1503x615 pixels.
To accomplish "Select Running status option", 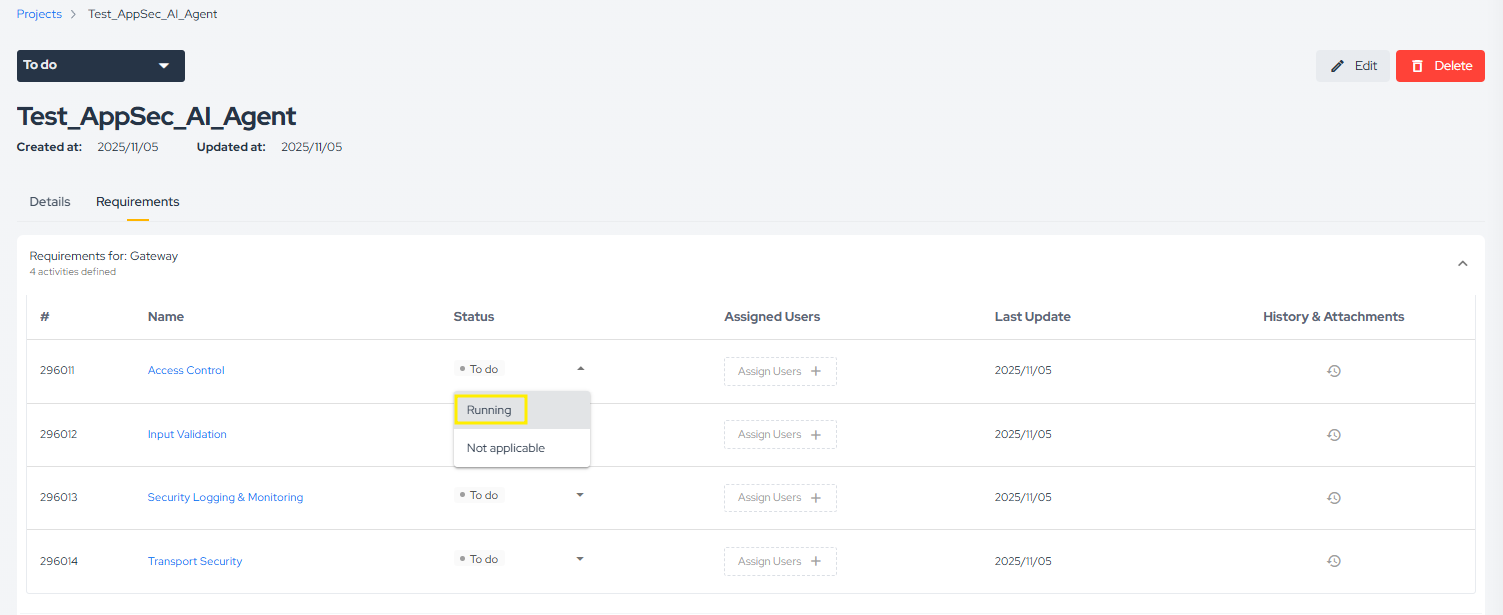I will point(490,410).
